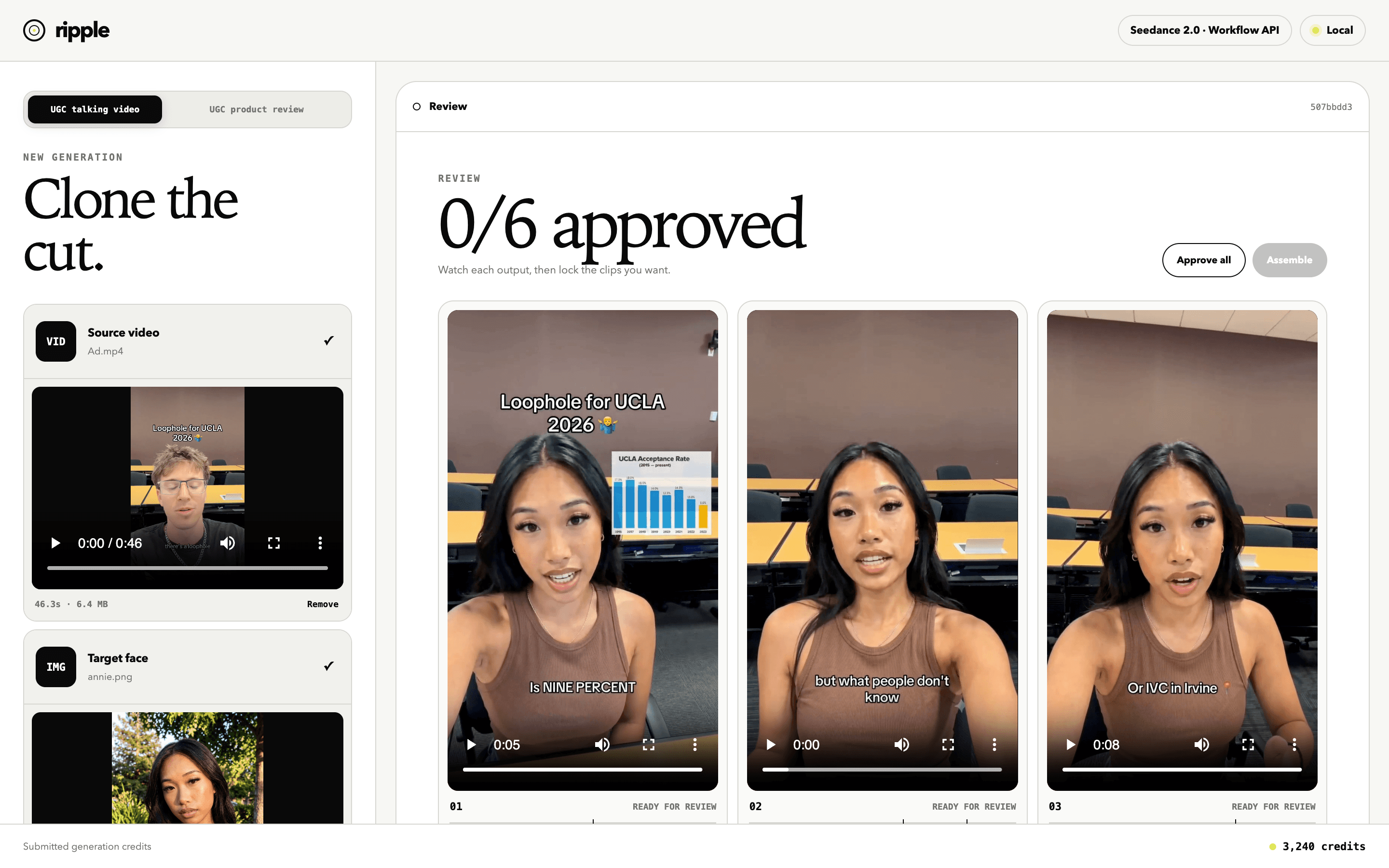Seek clip 02 progress bar
Screen dimensions: 1389x868
tap(882, 769)
